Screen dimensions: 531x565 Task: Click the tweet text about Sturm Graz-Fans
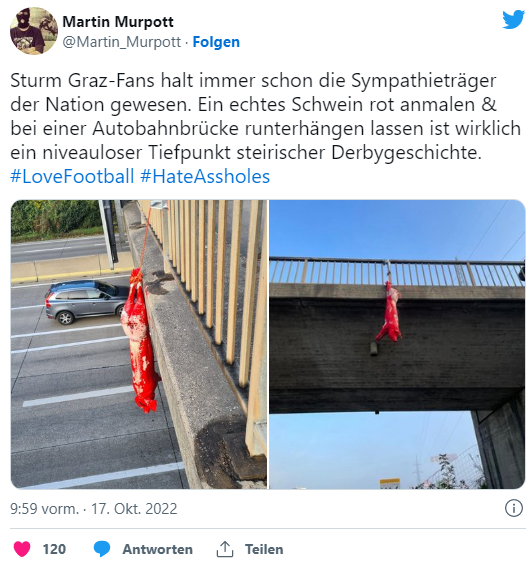(x=266, y=116)
